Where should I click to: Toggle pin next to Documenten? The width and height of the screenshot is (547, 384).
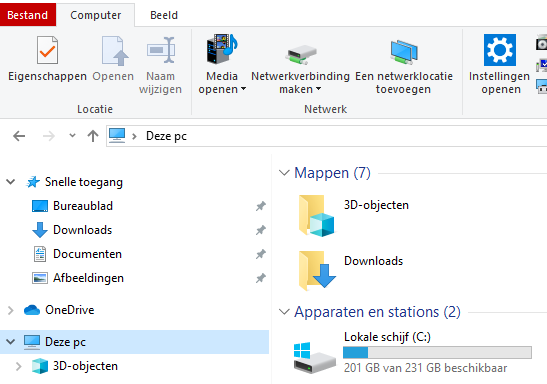point(261,254)
